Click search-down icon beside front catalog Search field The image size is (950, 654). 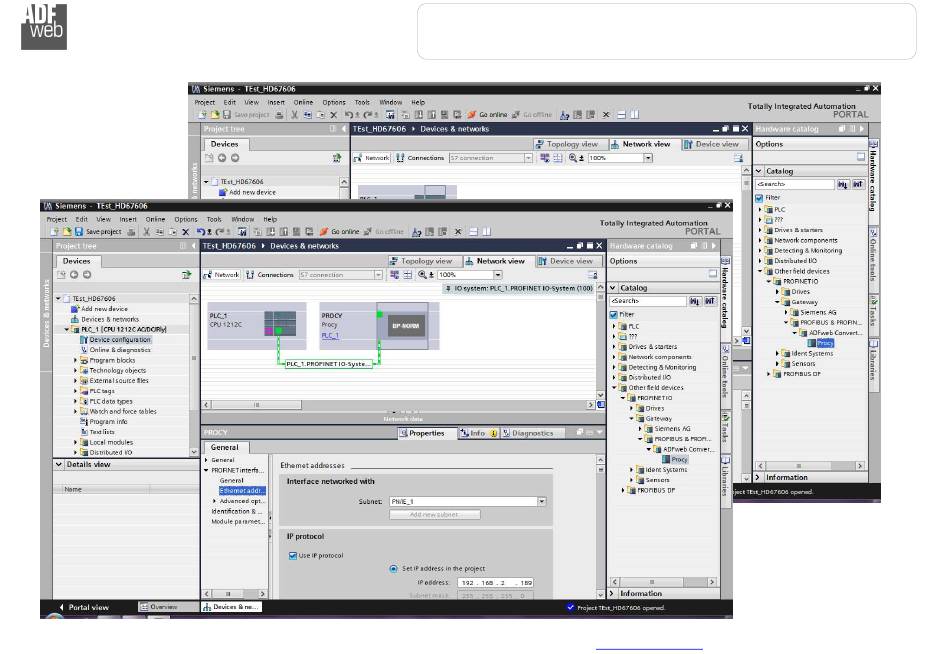pos(694,301)
